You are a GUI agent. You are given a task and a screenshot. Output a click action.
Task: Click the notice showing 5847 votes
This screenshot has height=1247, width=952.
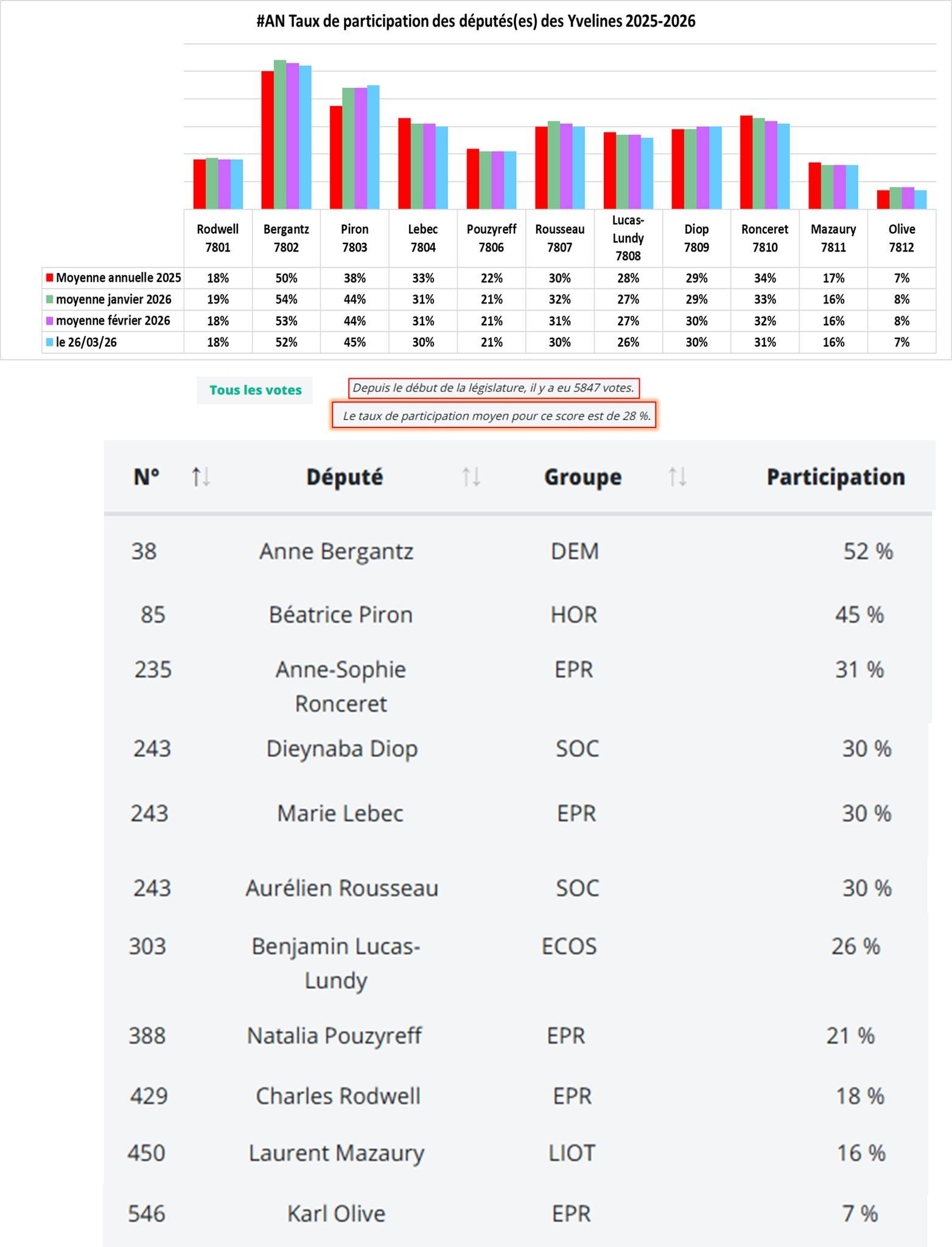click(x=493, y=388)
